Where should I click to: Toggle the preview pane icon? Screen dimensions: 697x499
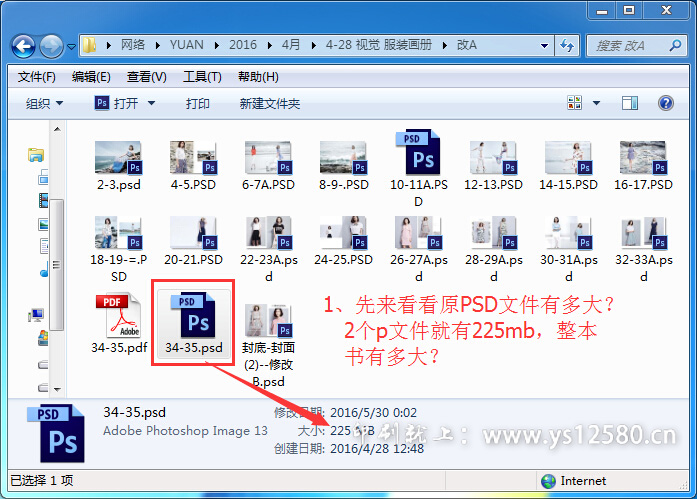[630, 103]
